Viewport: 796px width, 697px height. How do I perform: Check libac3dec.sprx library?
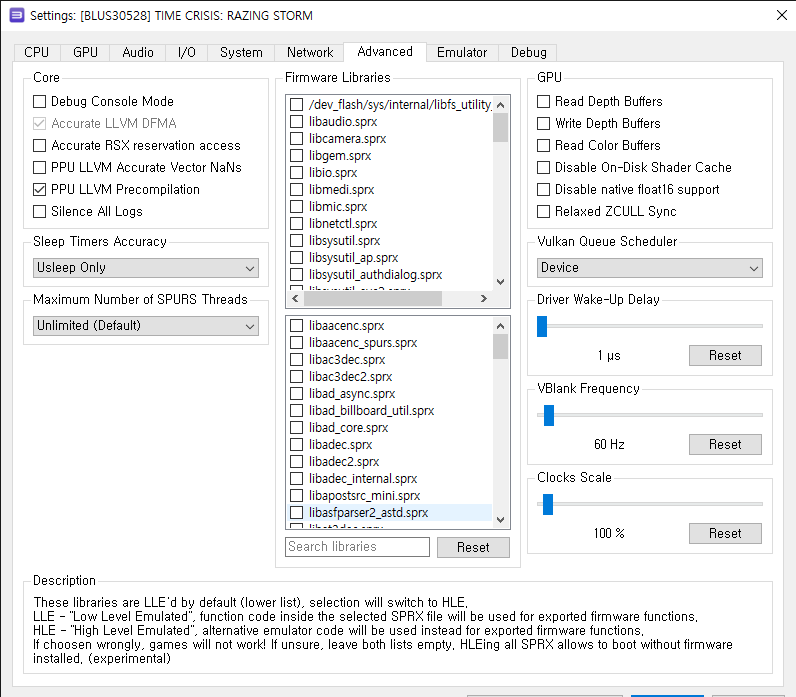coord(296,359)
